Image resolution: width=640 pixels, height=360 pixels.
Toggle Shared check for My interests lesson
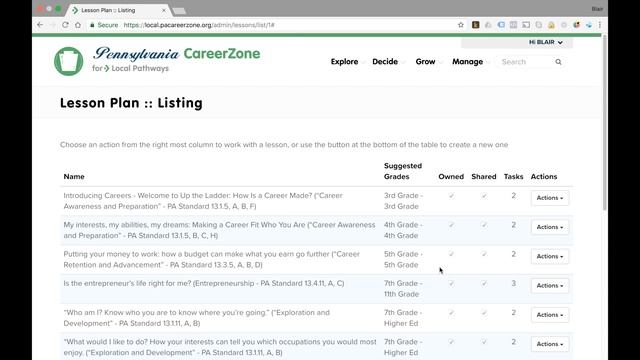484,225
